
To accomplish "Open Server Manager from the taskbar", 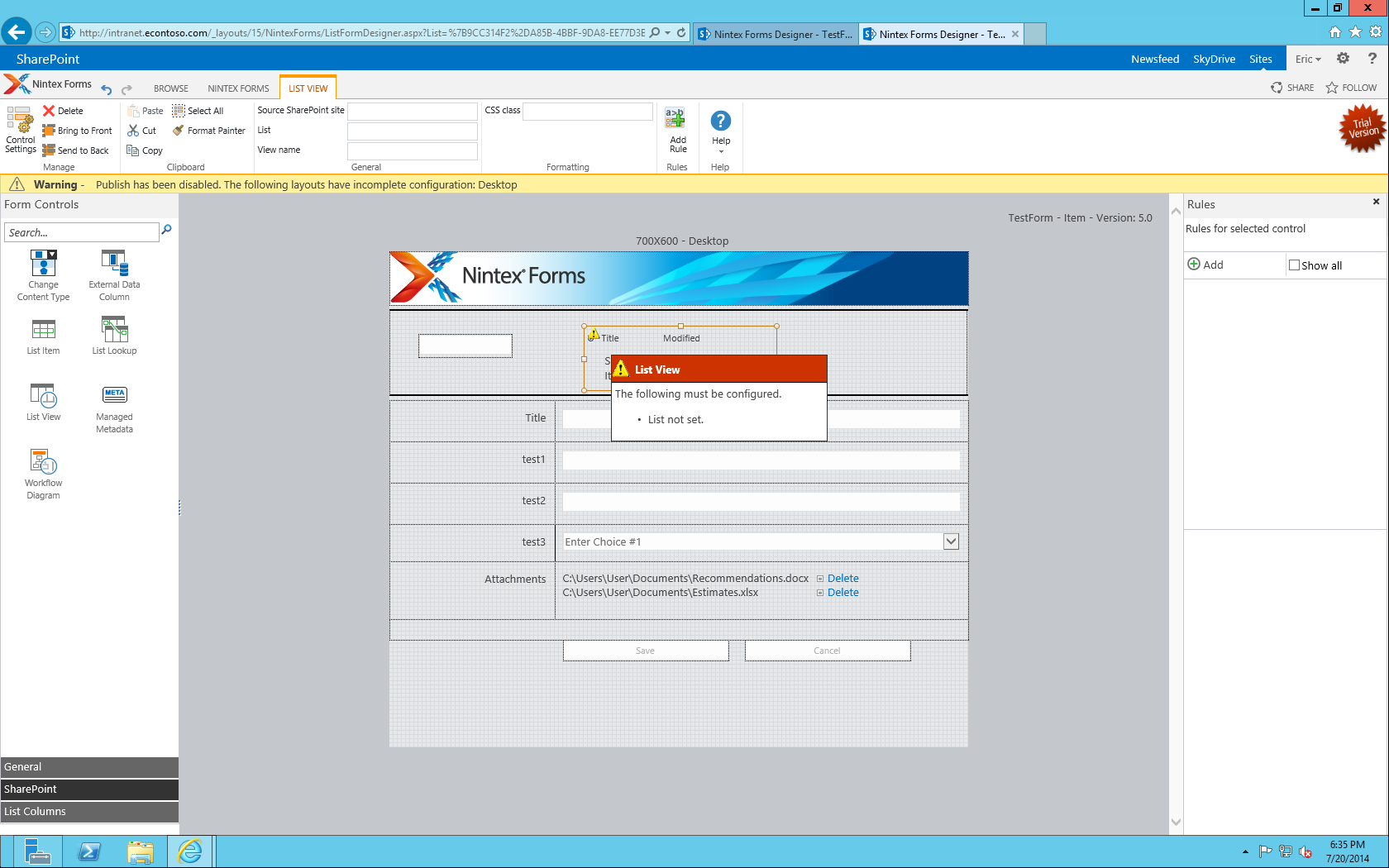I will pos(36,851).
